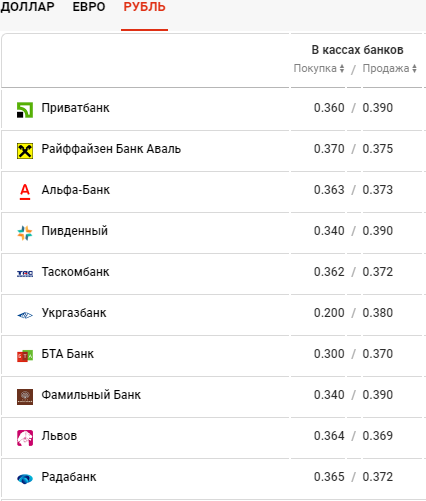Click the brown Фамильный Банк logo

click(x=25, y=397)
